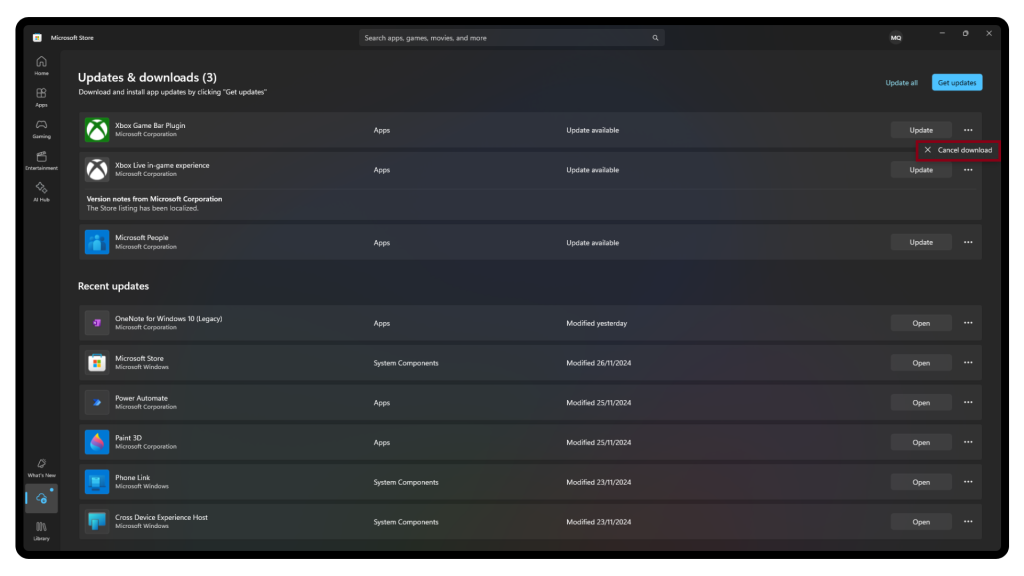Click the Paint 3D app icon
This screenshot has width=1024, height=576.
coord(97,442)
